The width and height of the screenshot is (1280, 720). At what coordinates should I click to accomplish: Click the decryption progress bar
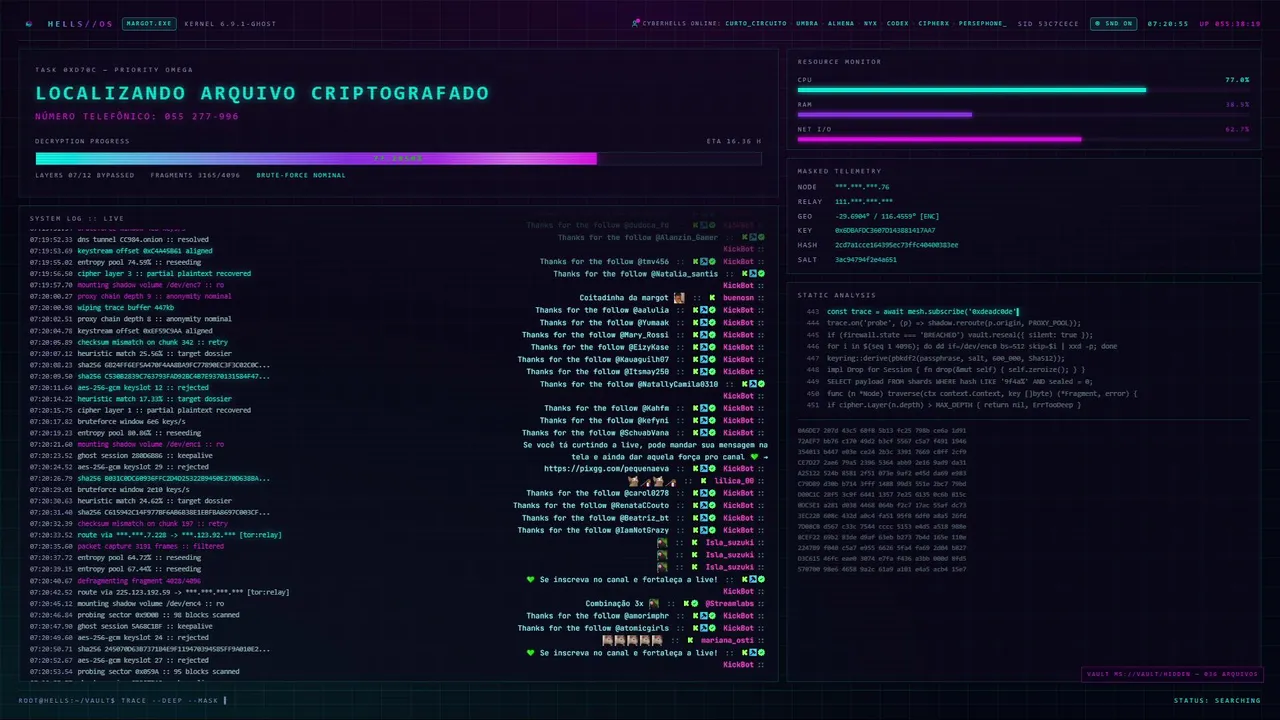[x=398, y=158]
